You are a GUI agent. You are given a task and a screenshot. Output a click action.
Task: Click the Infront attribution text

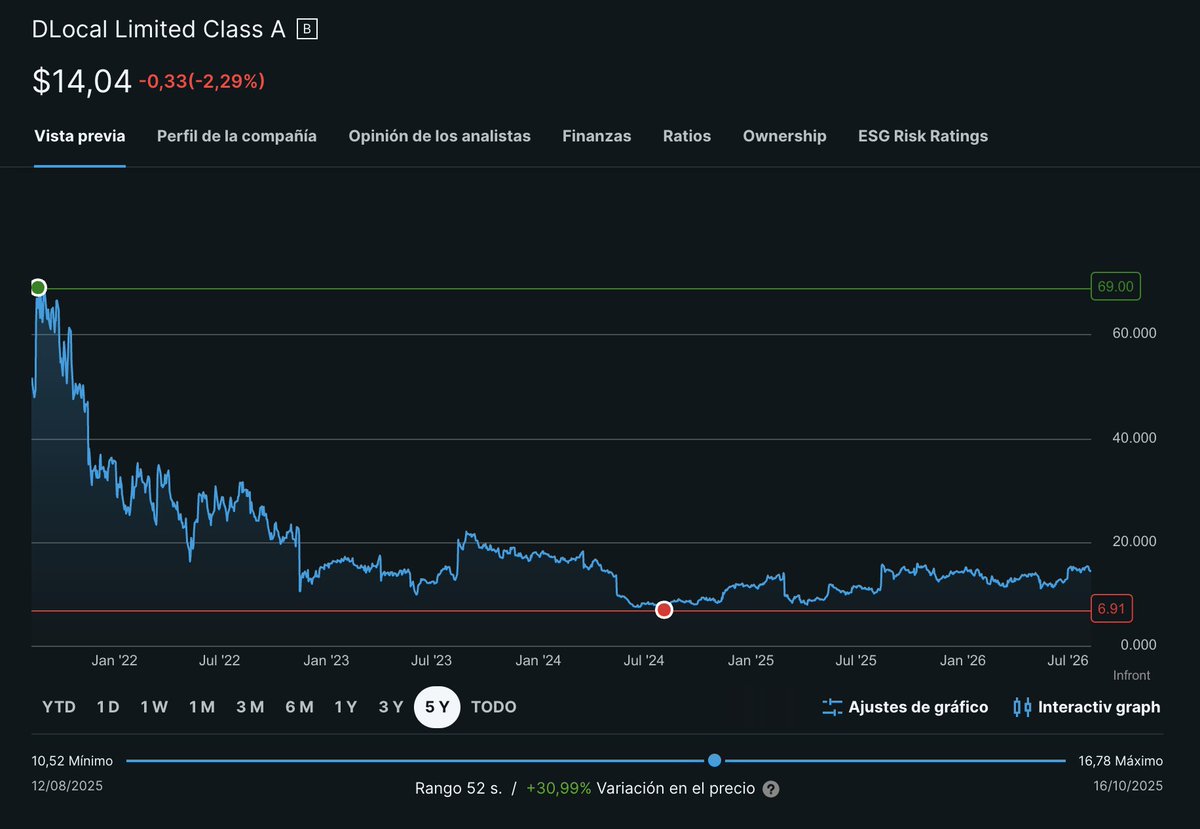pyautogui.click(x=1131, y=676)
